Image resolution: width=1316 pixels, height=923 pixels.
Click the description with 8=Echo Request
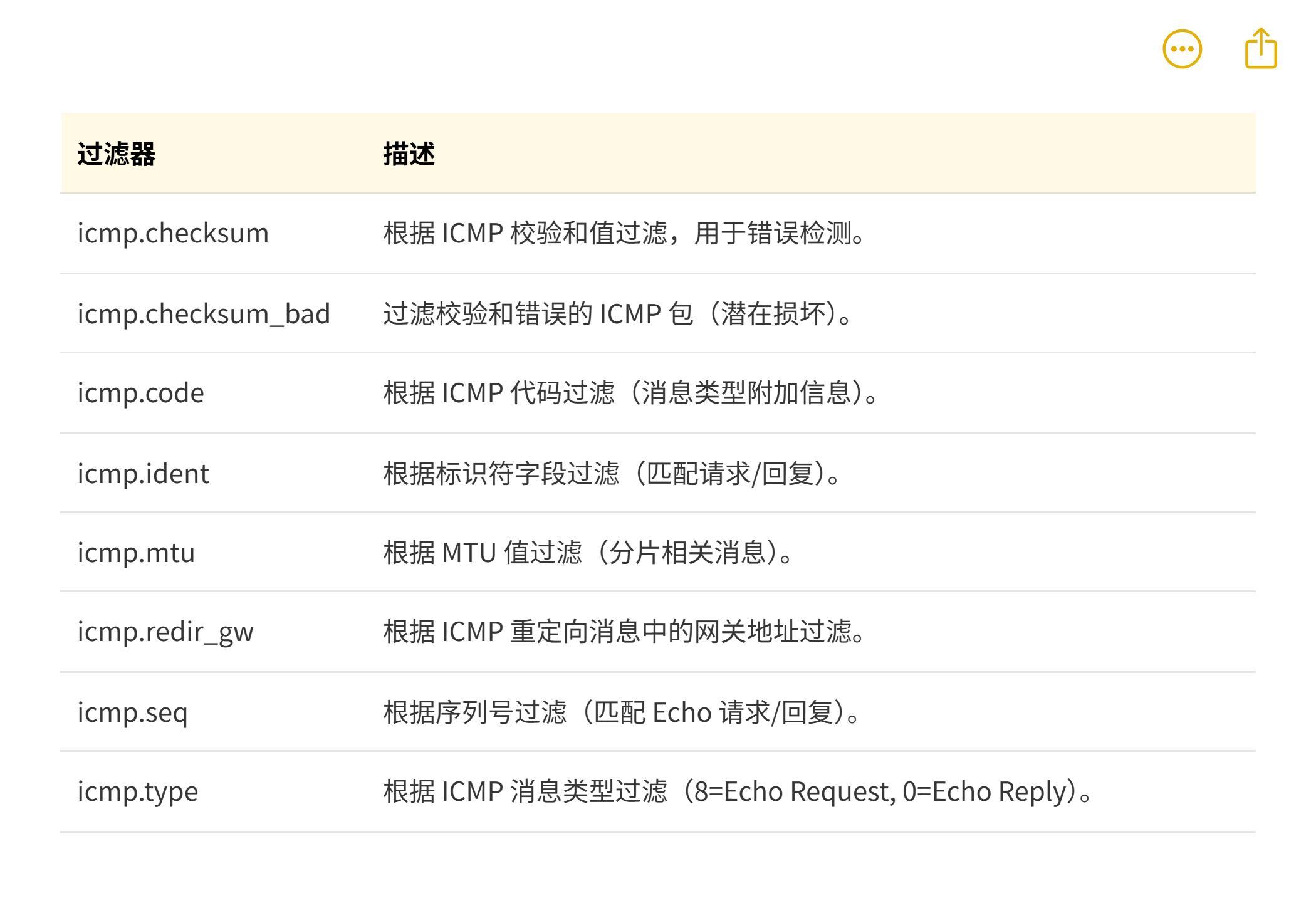point(737,791)
